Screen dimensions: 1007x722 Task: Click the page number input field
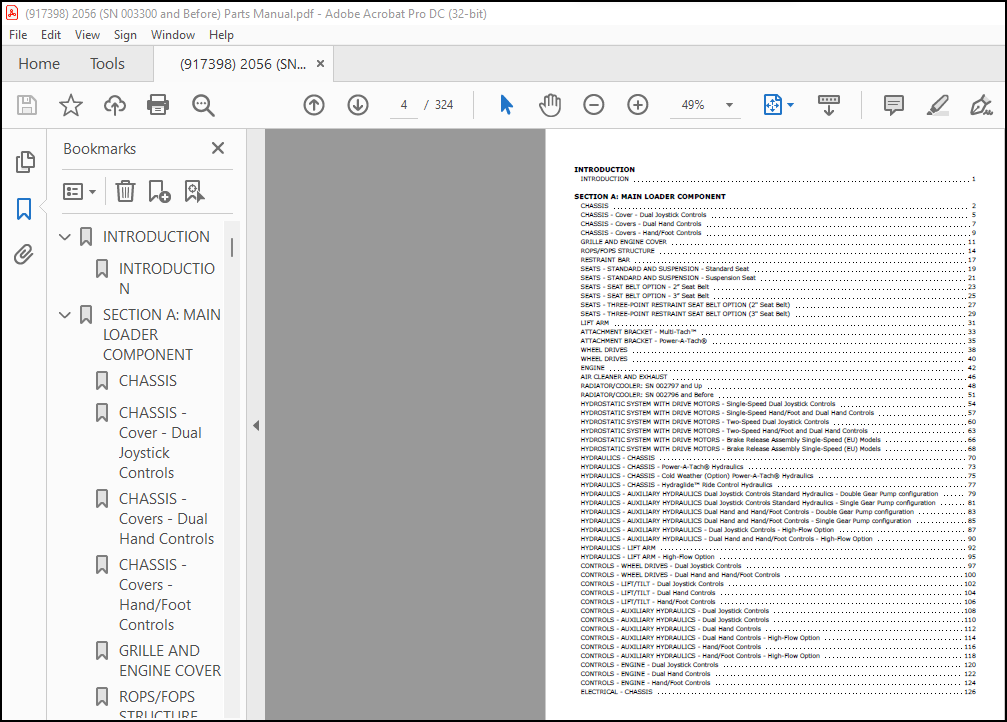click(x=404, y=105)
